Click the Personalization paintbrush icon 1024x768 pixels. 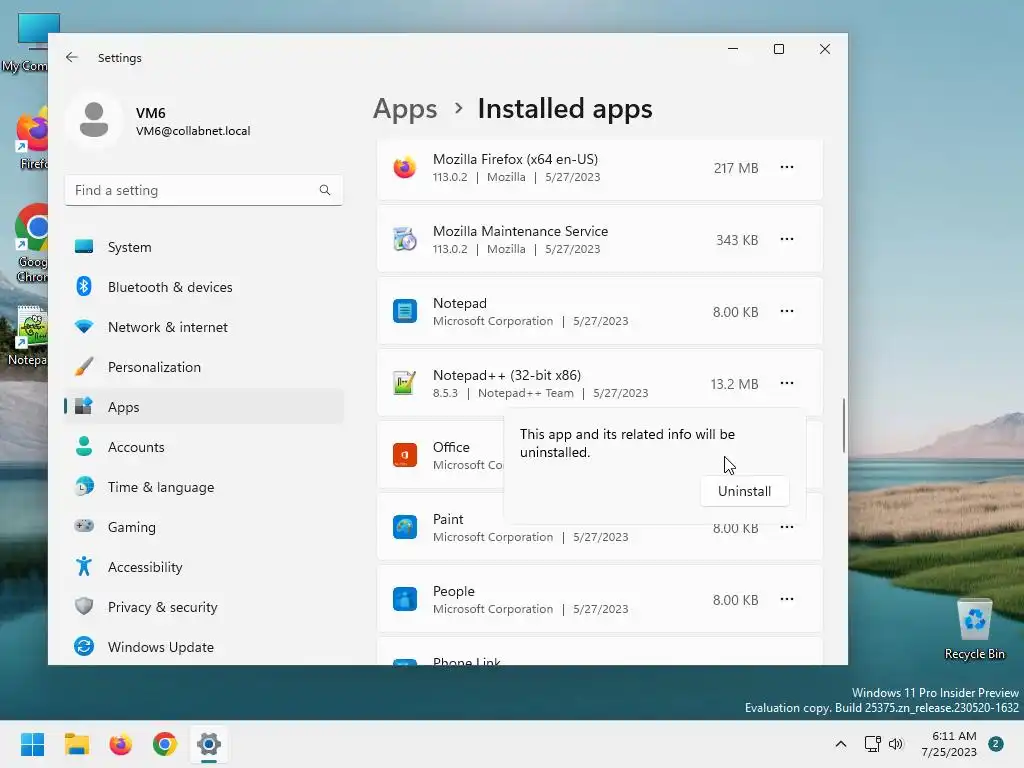click(x=84, y=367)
